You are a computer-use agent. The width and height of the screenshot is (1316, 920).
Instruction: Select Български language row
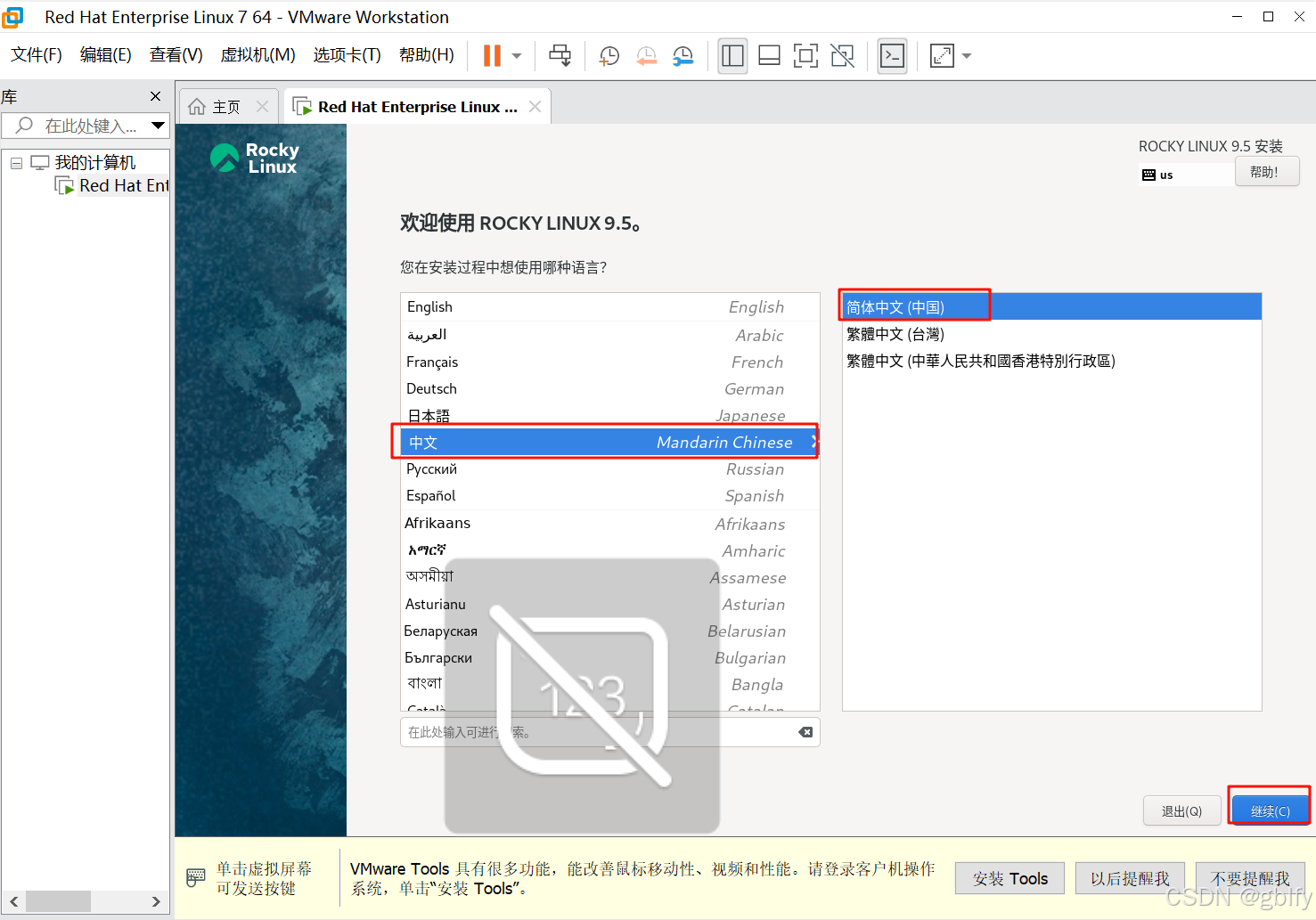(x=610, y=657)
